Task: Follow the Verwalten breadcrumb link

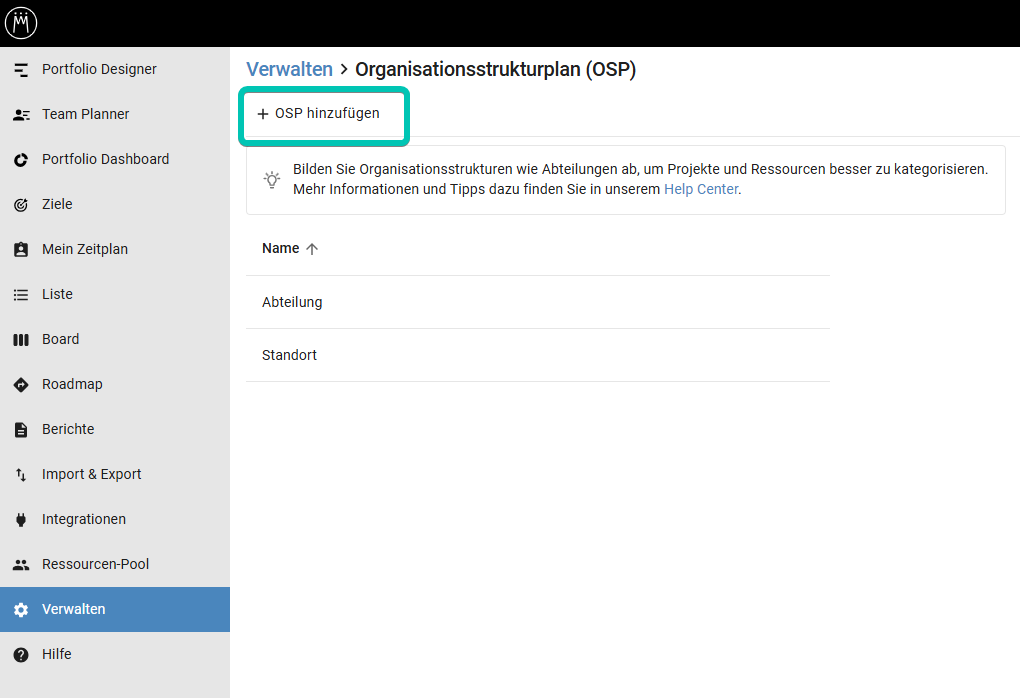Action: (289, 70)
